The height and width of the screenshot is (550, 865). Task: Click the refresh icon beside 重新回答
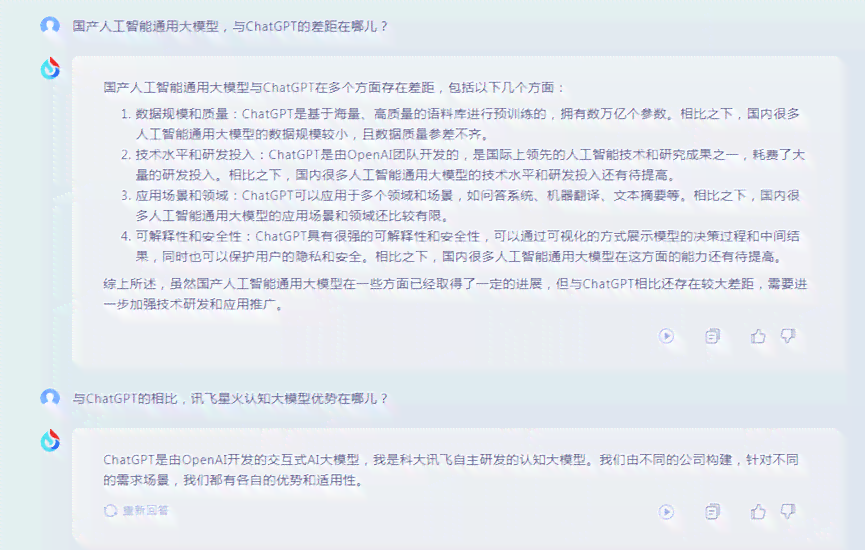(x=110, y=511)
